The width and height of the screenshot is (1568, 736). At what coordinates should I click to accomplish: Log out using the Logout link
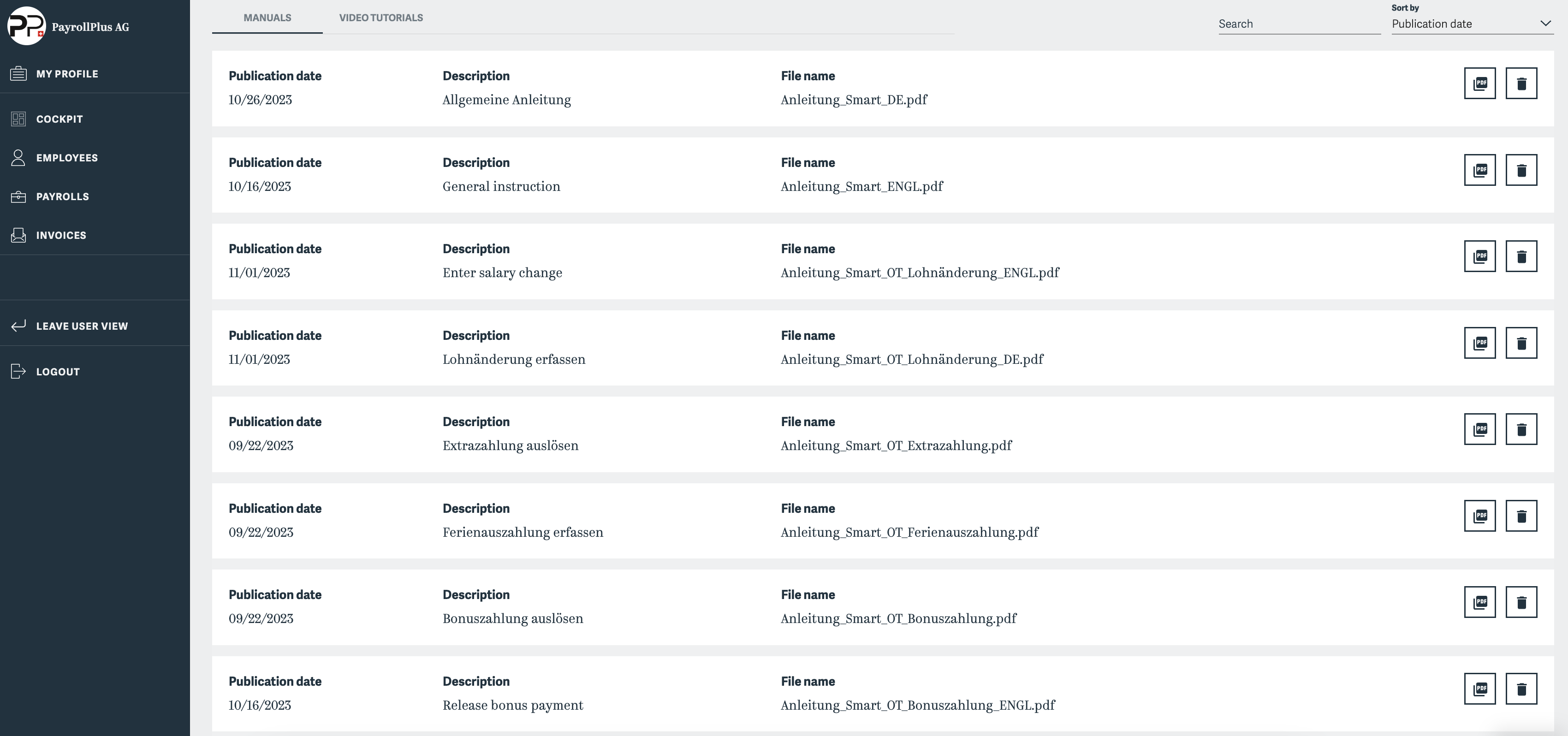(58, 371)
